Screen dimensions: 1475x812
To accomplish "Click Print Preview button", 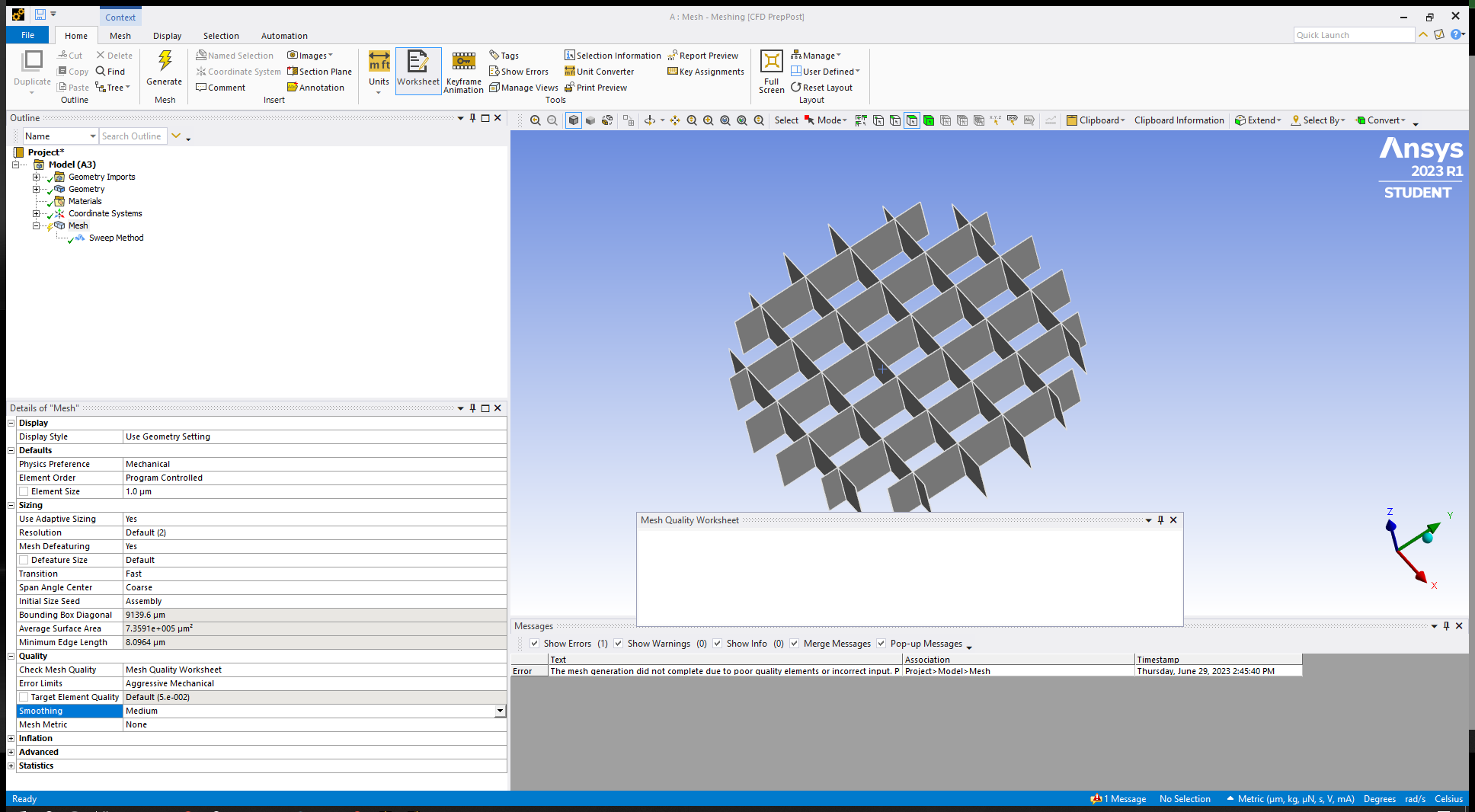I will point(596,88).
